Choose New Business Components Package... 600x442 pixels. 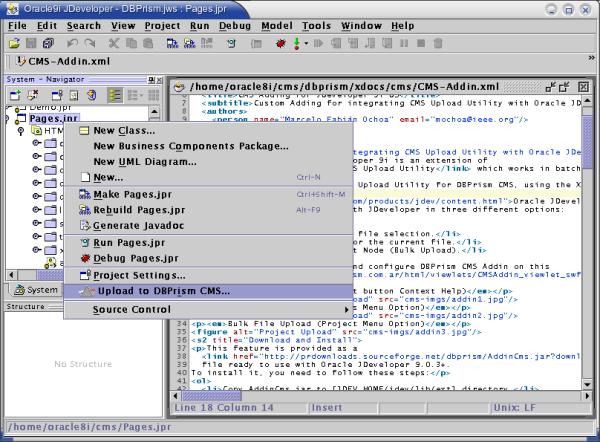click(208, 146)
